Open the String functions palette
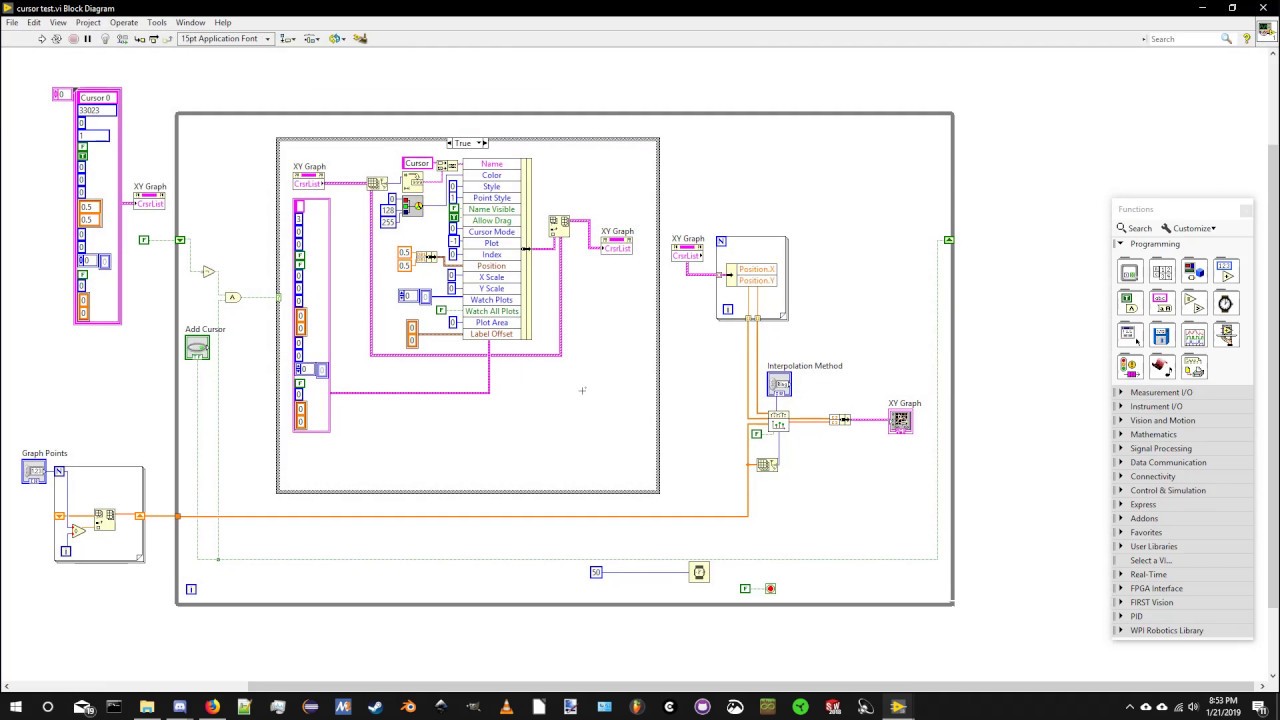The image size is (1280, 720). 1161,303
